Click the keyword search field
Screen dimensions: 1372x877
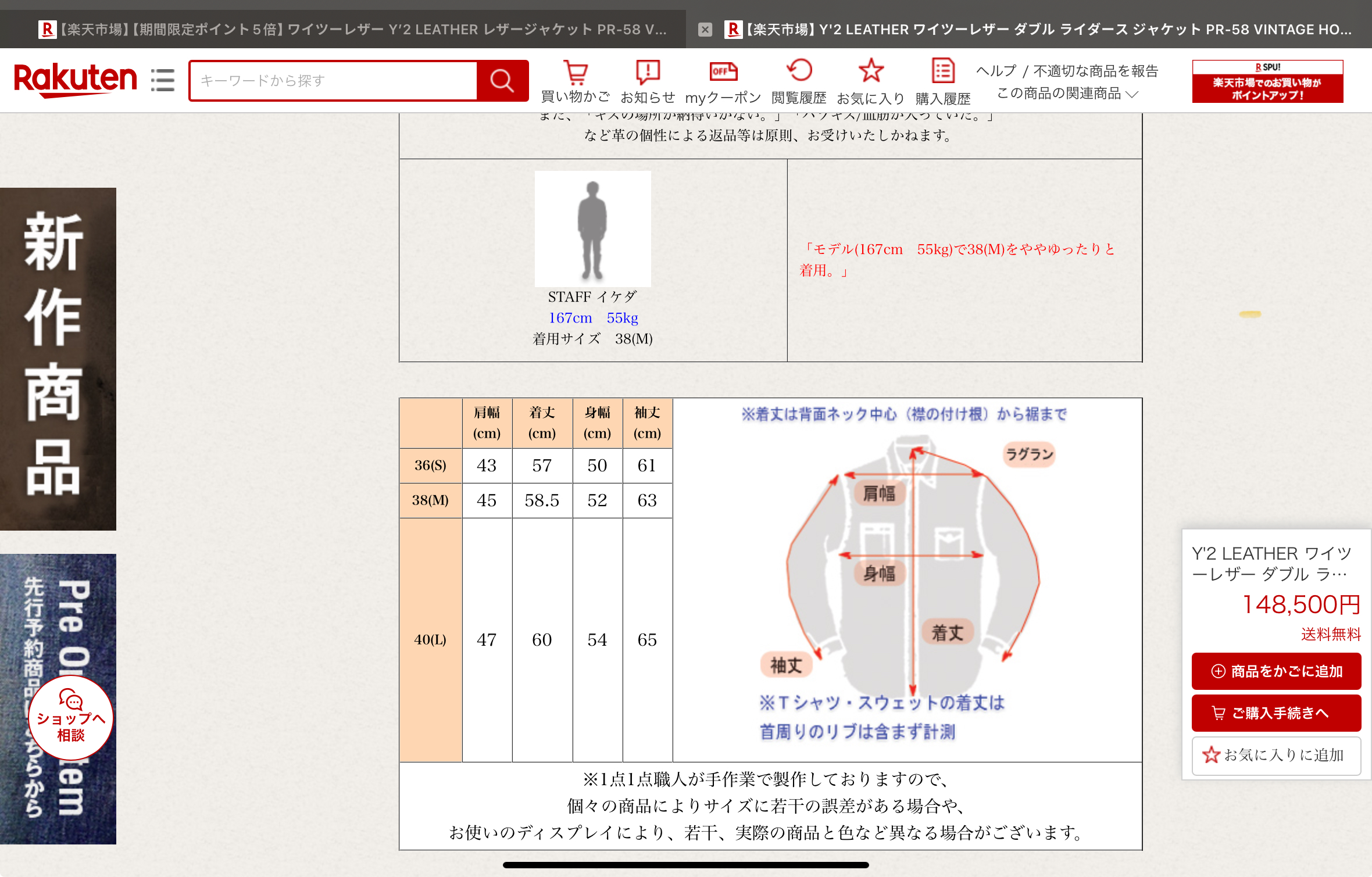click(x=334, y=80)
